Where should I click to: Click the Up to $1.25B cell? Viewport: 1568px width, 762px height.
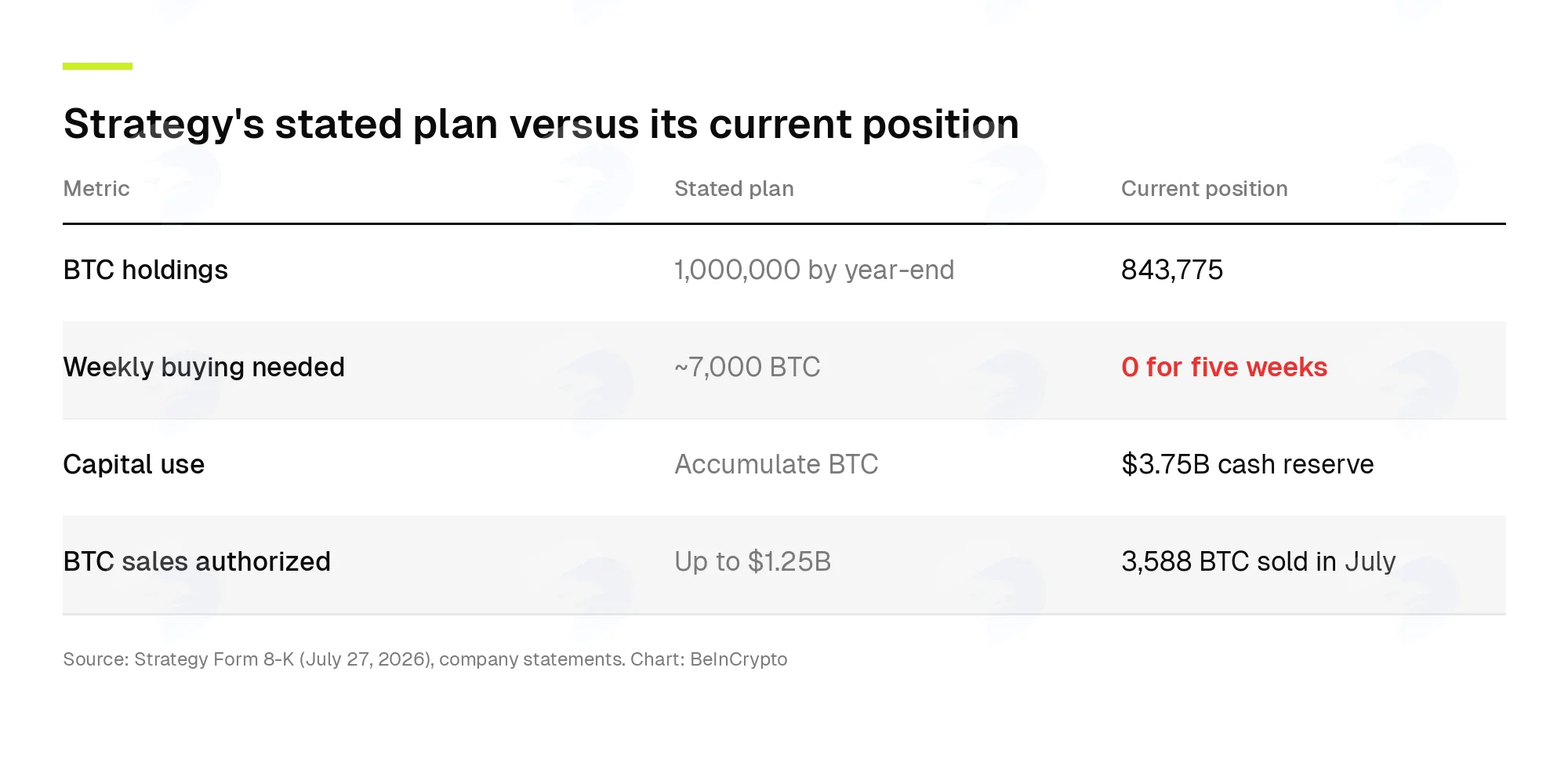pos(753,562)
